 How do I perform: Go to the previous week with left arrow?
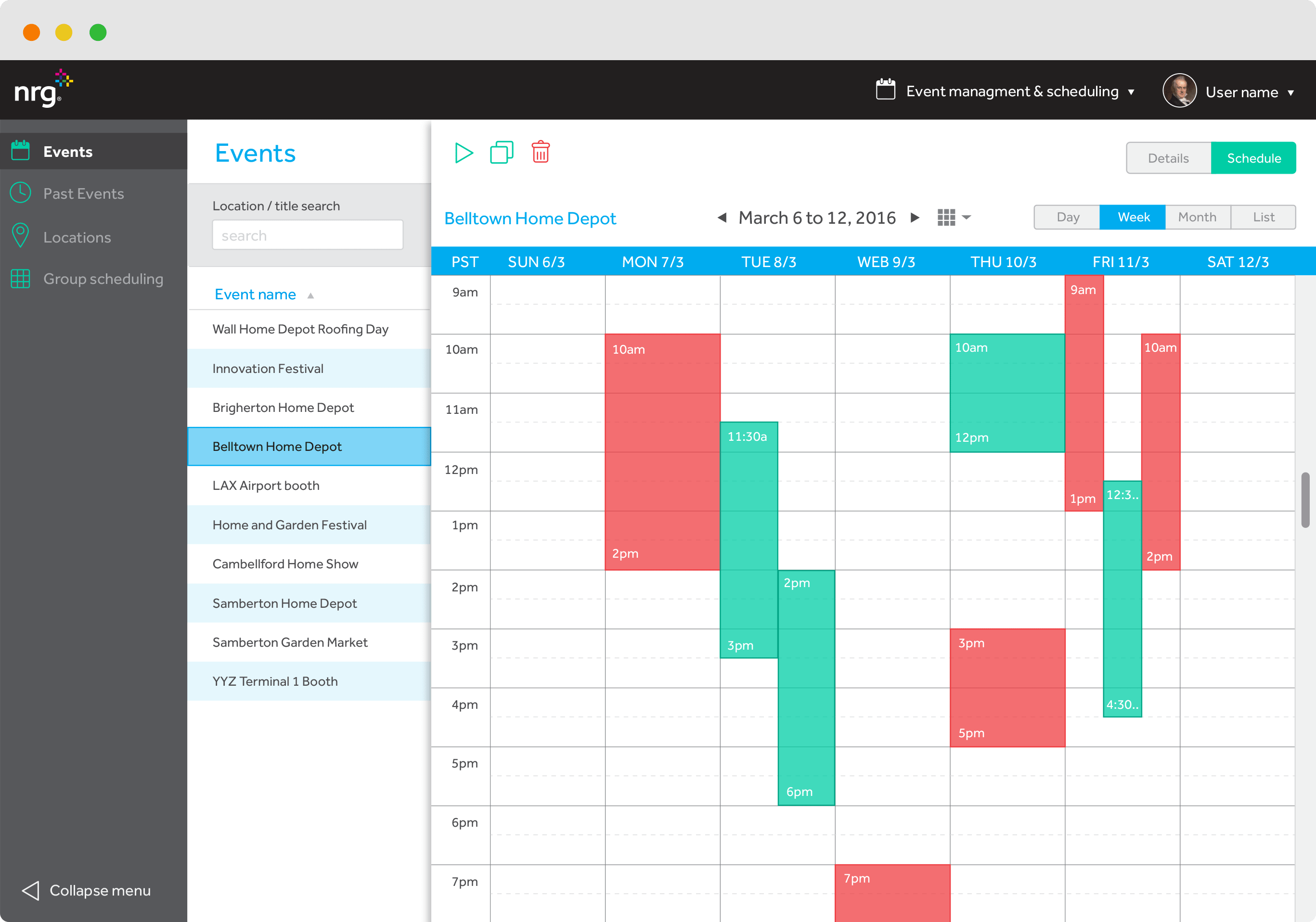coord(722,218)
